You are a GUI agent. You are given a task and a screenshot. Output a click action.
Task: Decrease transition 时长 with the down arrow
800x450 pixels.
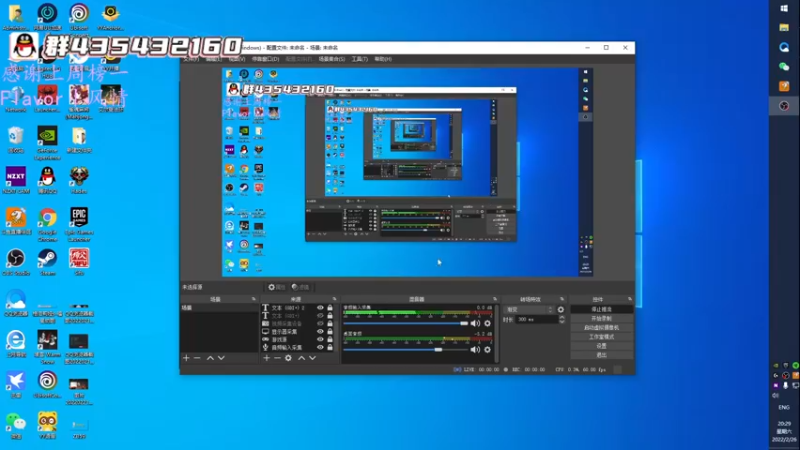[x=562, y=322]
